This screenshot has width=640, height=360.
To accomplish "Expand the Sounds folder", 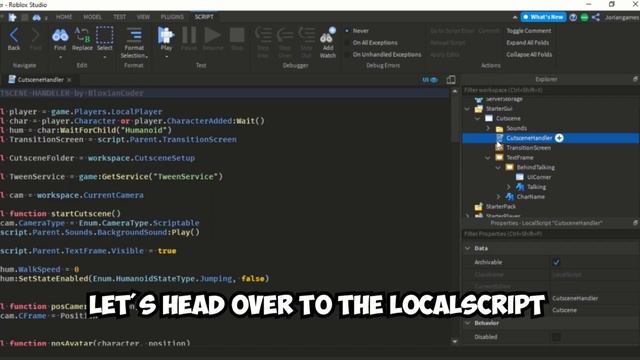I will 488,128.
